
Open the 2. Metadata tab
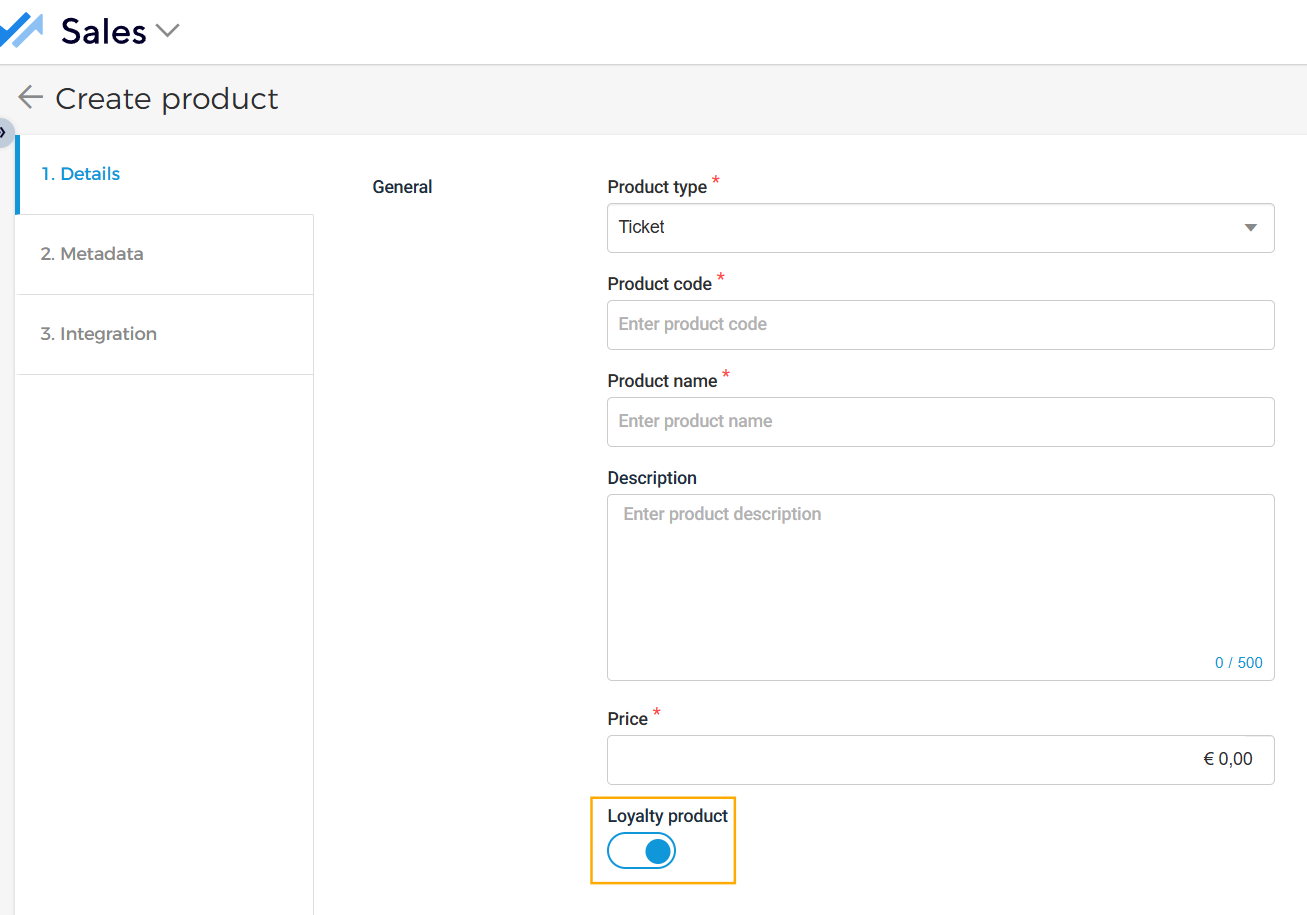click(x=92, y=254)
